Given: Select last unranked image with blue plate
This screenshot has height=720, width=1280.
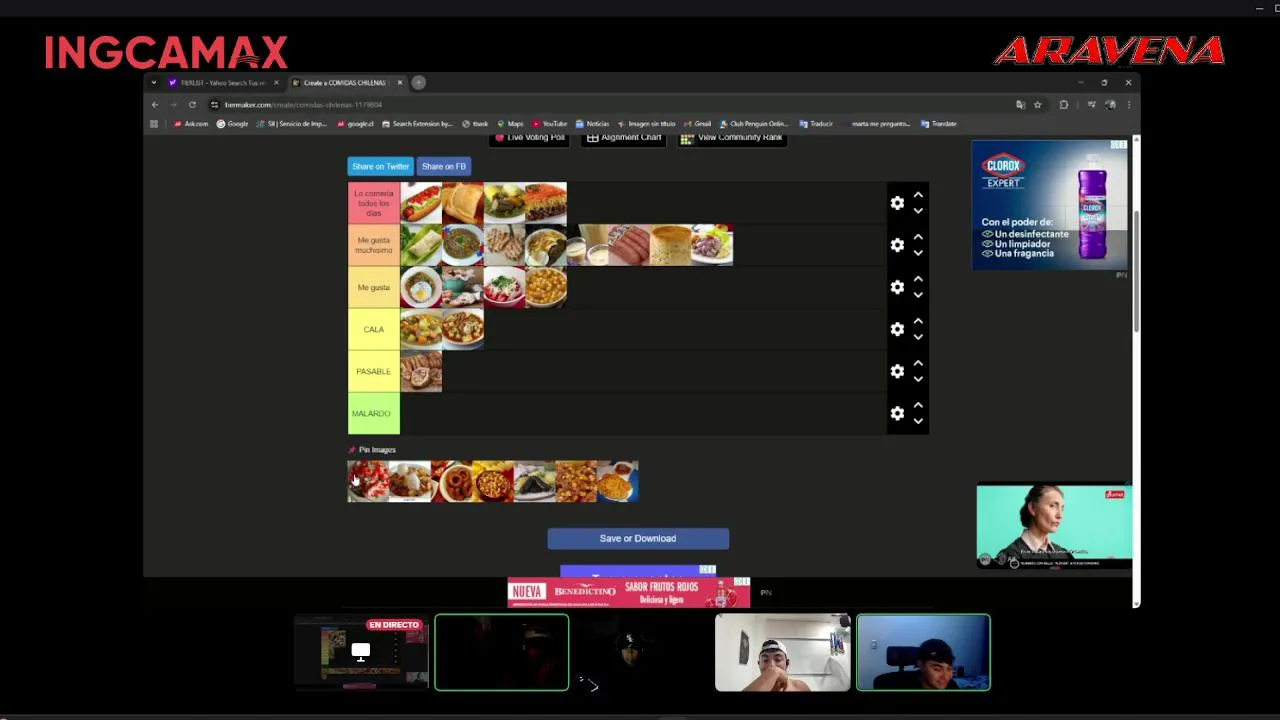Looking at the screenshot, I should (x=617, y=481).
